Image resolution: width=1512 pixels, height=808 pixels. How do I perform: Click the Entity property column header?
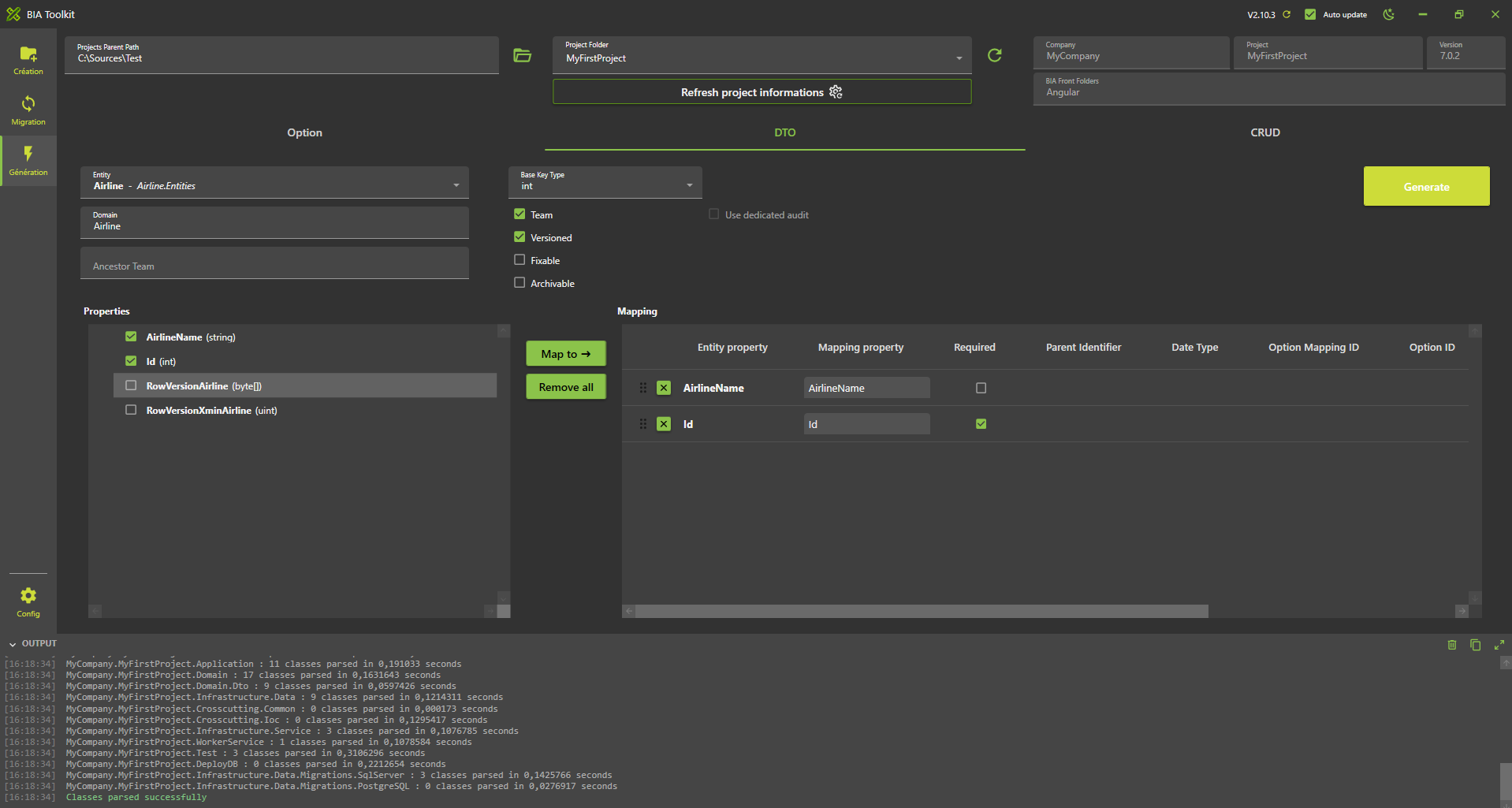tap(732, 347)
